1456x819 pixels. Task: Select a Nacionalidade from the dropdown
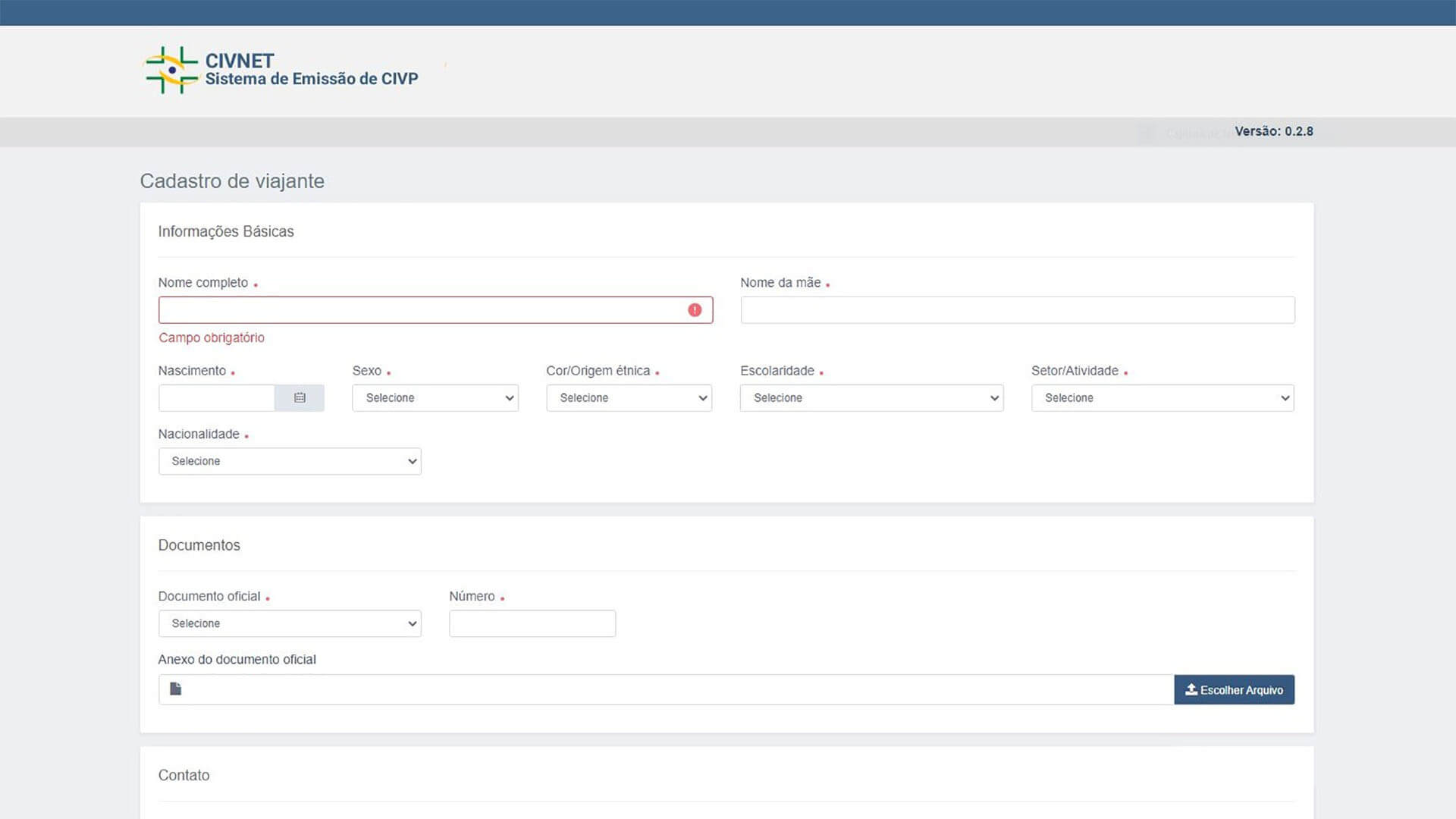point(290,461)
